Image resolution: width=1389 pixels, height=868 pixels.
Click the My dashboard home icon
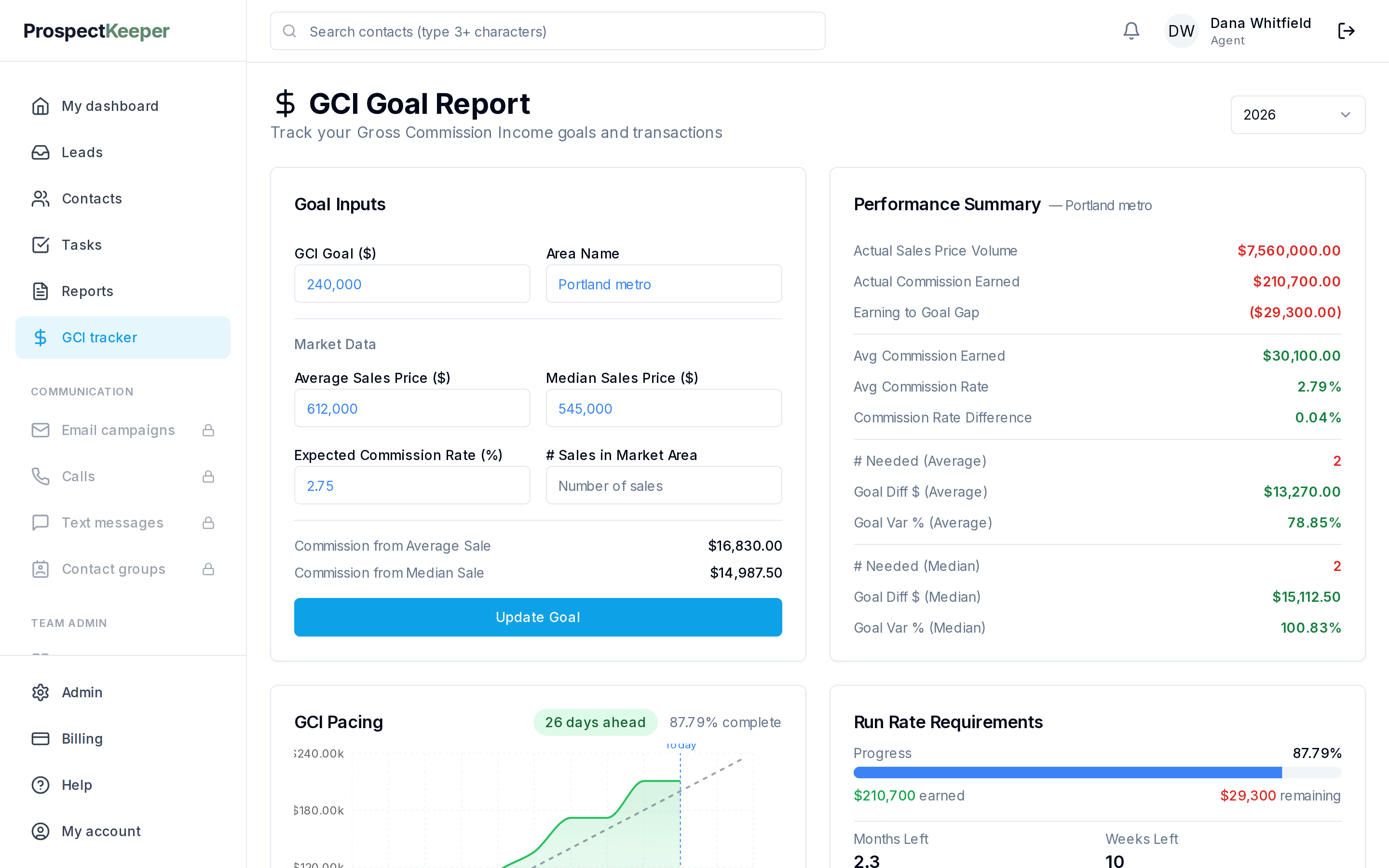pos(40,106)
